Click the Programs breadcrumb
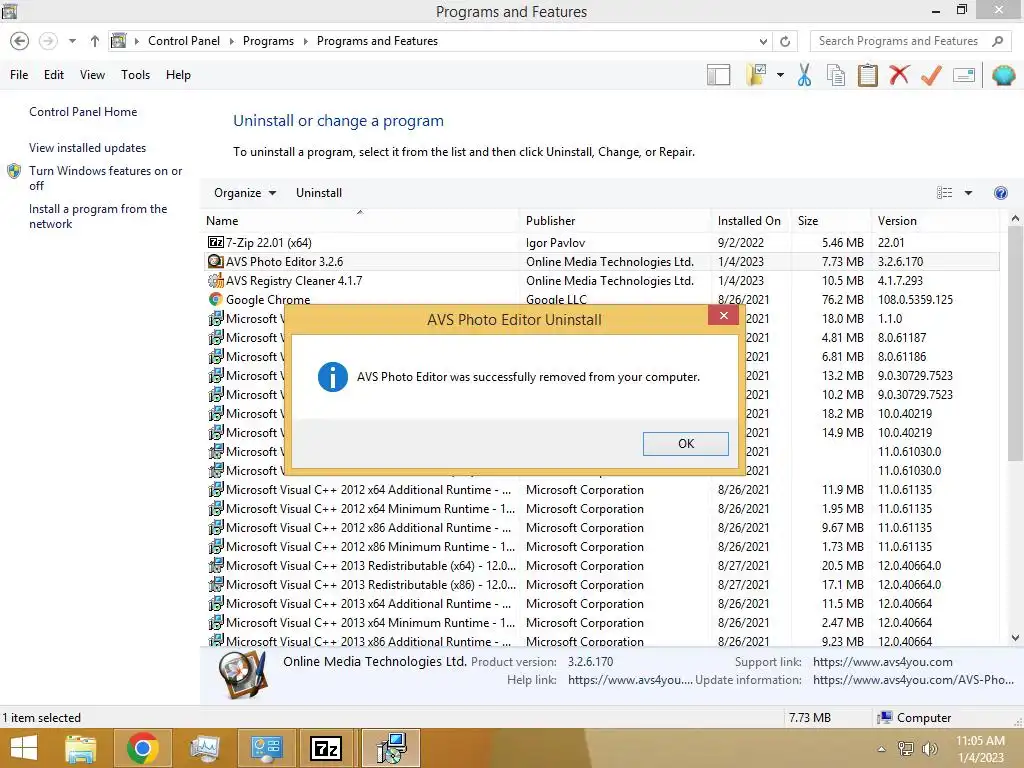Screen dimensions: 1024x768 click(x=268, y=41)
